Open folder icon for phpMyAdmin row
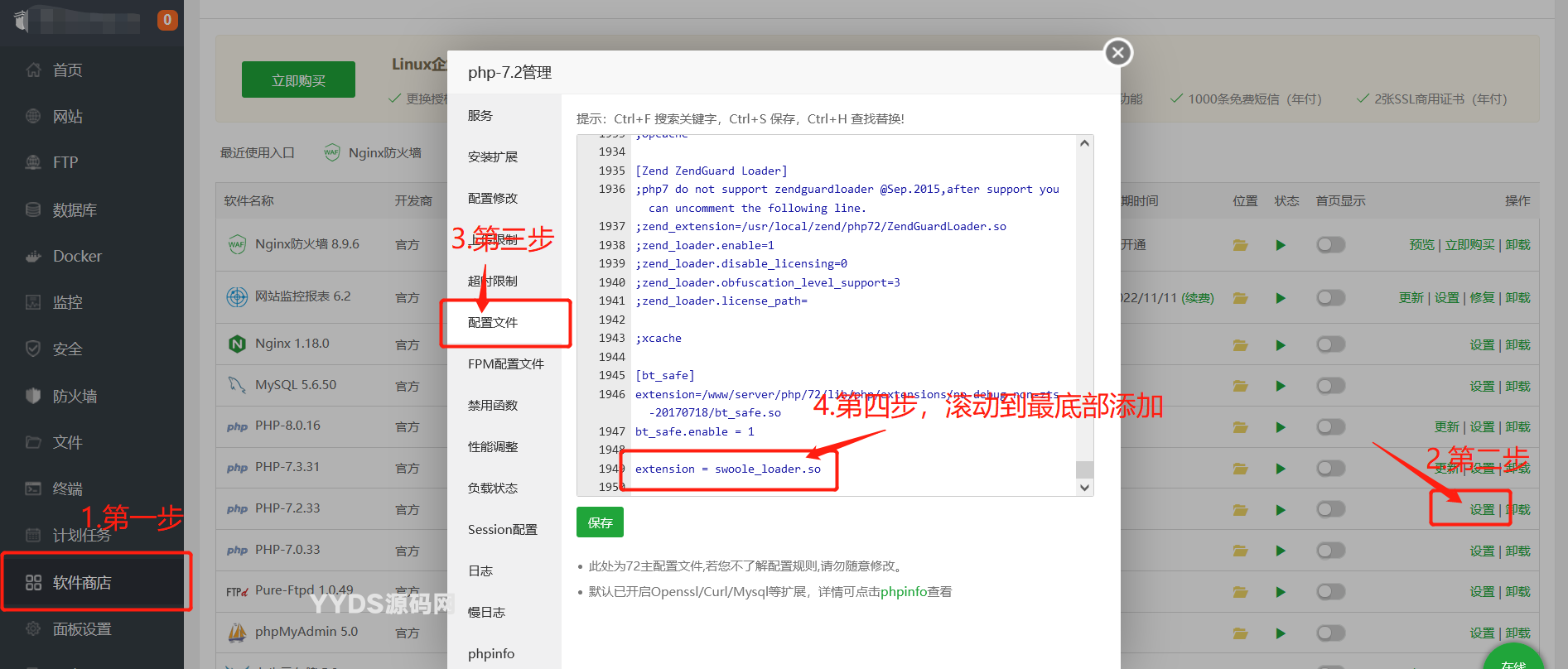The height and width of the screenshot is (669, 1568). [x=1240, y=633]
